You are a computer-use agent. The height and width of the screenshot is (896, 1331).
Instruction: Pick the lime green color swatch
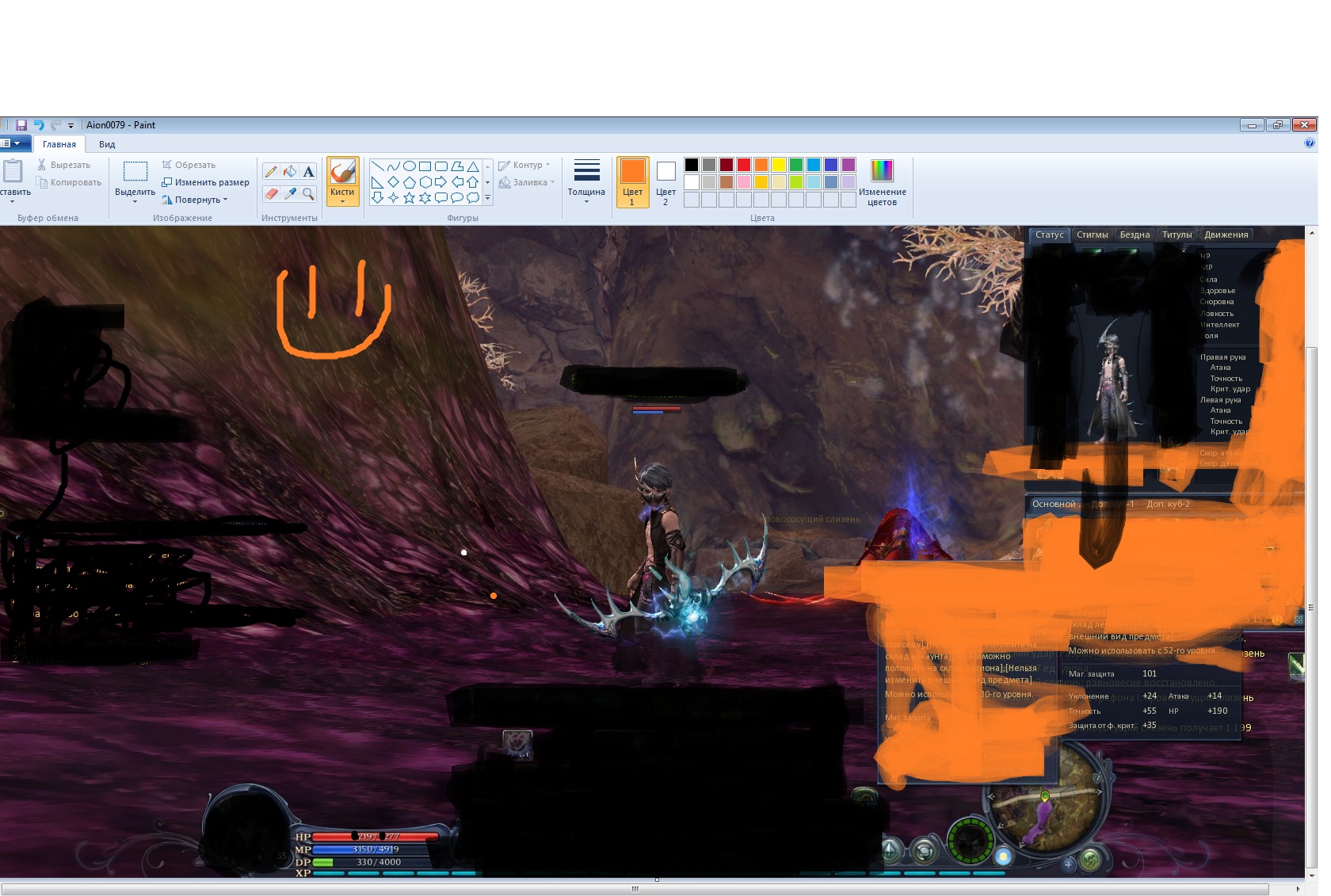pyautogui.click(x=796, y=182)
